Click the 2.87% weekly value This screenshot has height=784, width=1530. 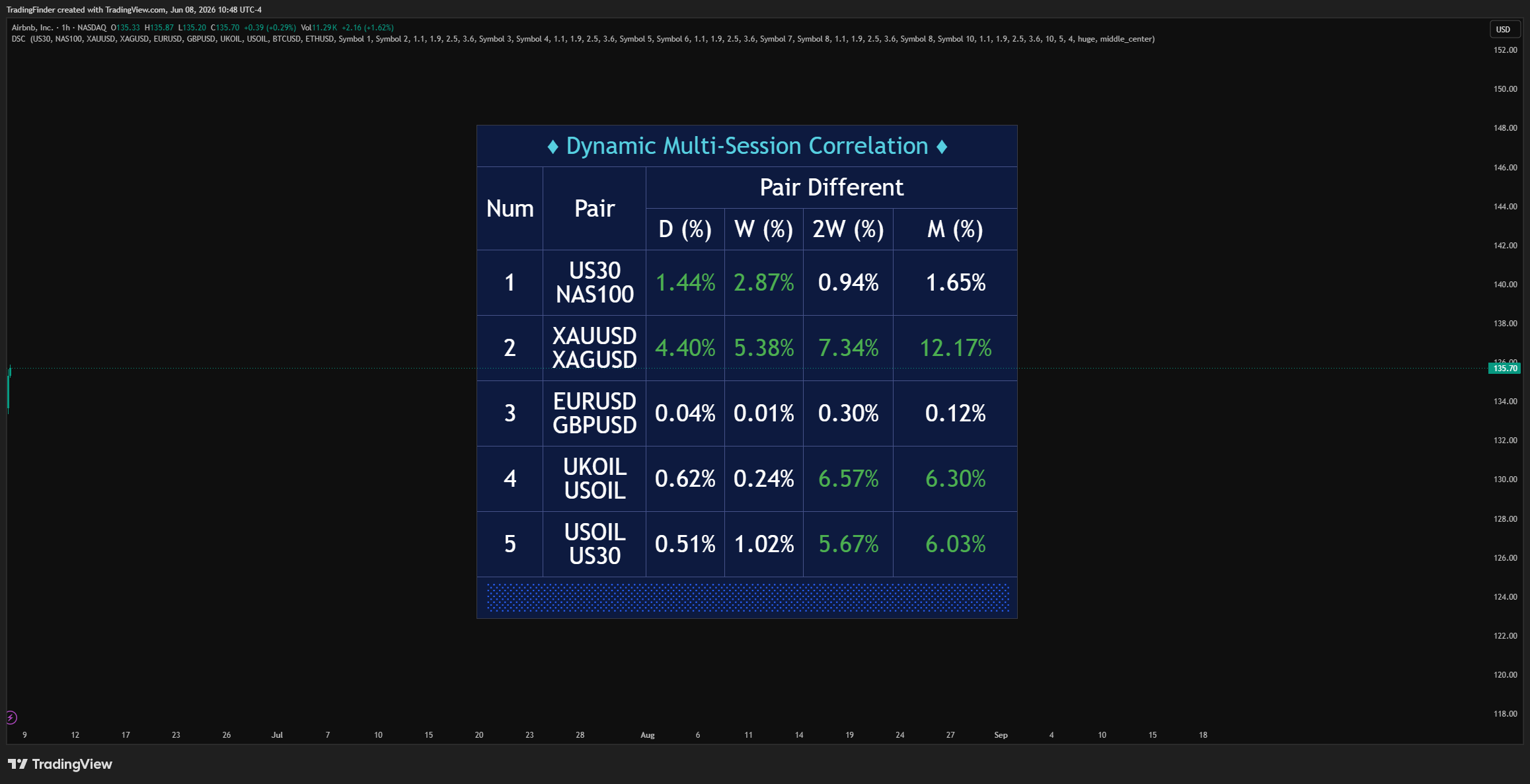click(763, 283)
